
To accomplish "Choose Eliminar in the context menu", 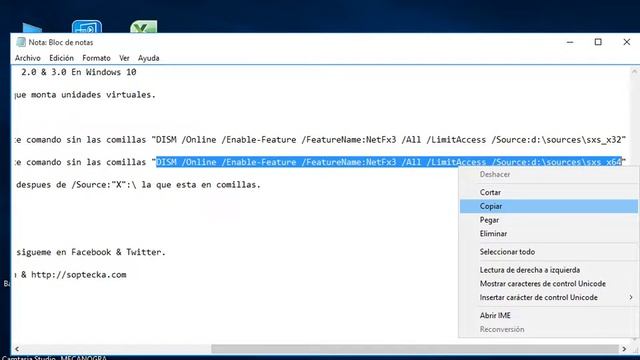I will [549, 234].
